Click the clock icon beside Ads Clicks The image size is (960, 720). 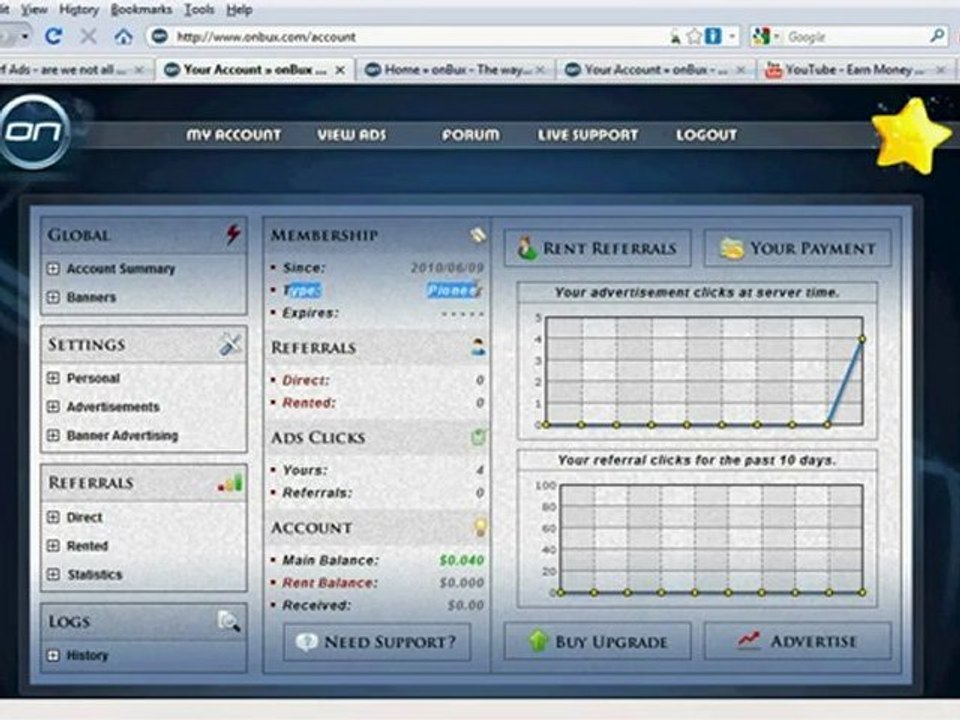click(x=478, y=437)
